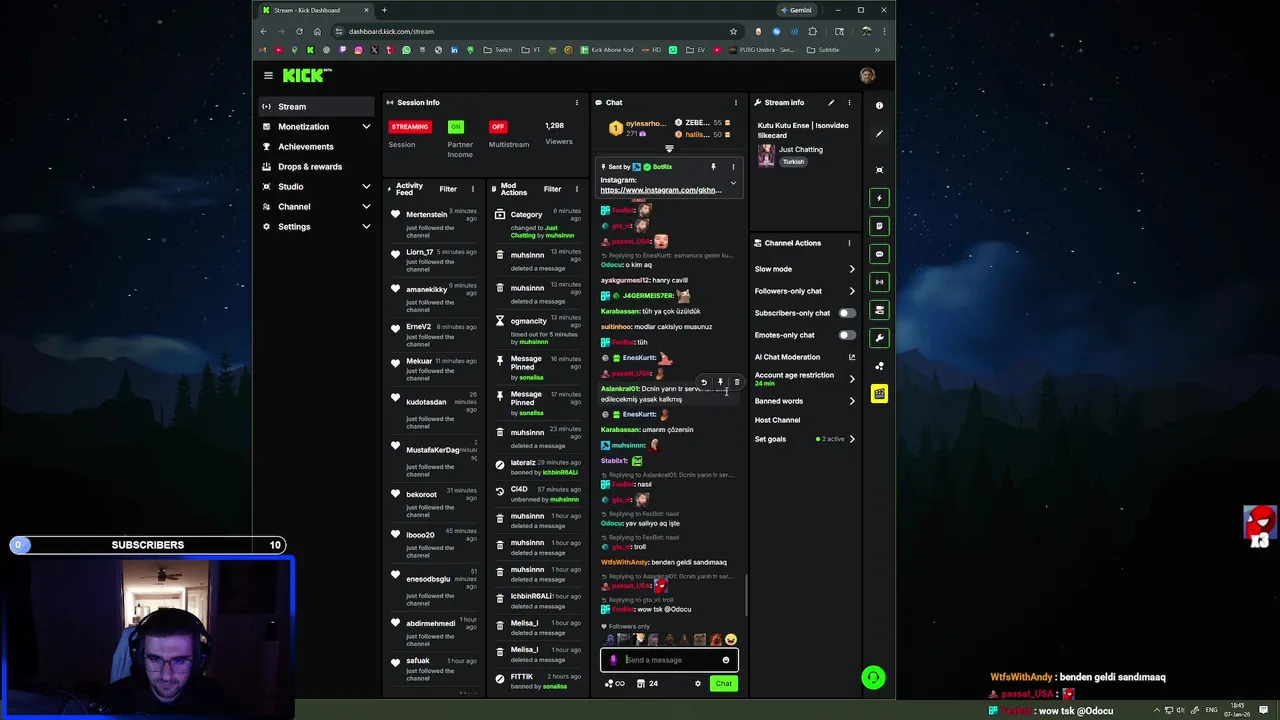Open Set goals options arrow
Viewport: 1280px width, 720px height.
[852, 439]
